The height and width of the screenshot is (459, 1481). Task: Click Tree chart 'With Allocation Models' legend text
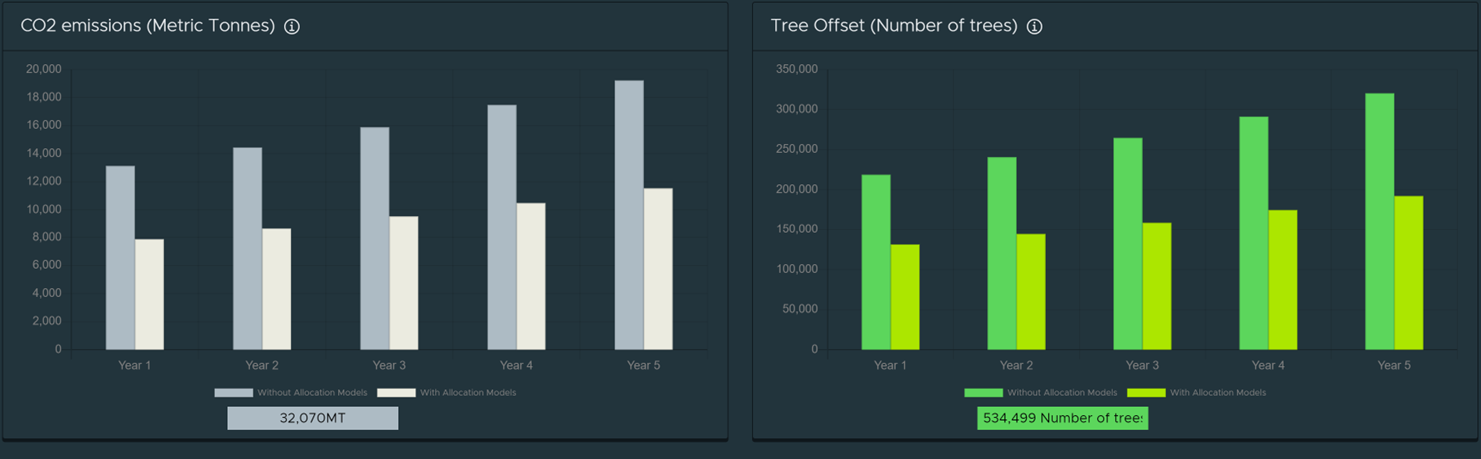click(x=1218, y=393)
